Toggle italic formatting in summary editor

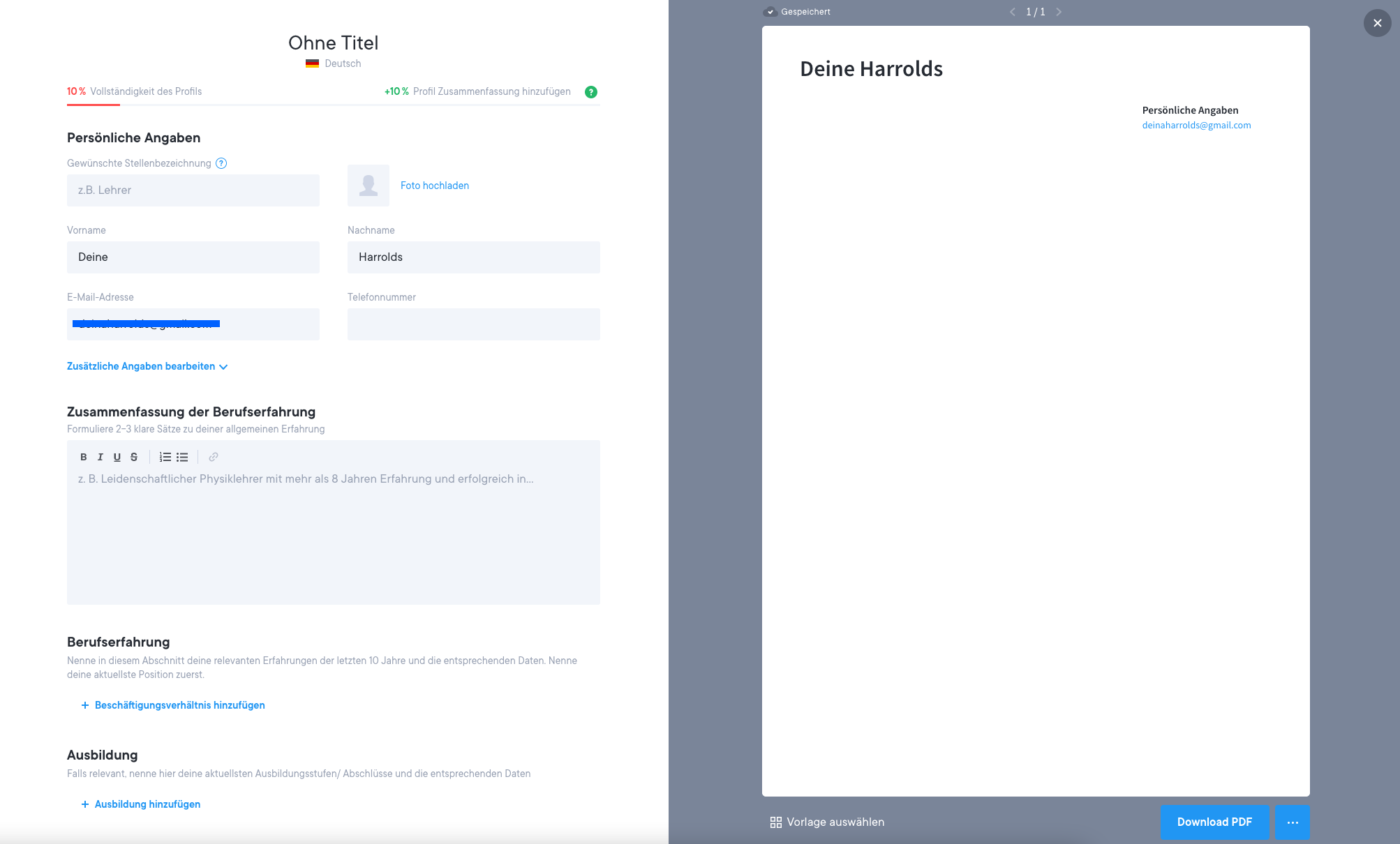[100, 457]
